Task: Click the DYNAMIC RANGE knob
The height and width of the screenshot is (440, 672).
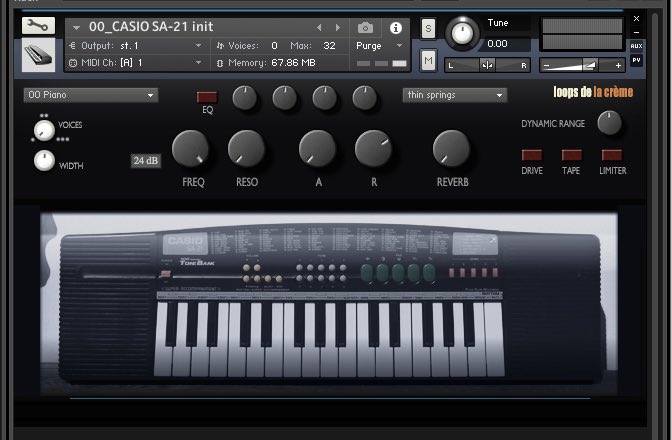Action: tap(609, 123)
